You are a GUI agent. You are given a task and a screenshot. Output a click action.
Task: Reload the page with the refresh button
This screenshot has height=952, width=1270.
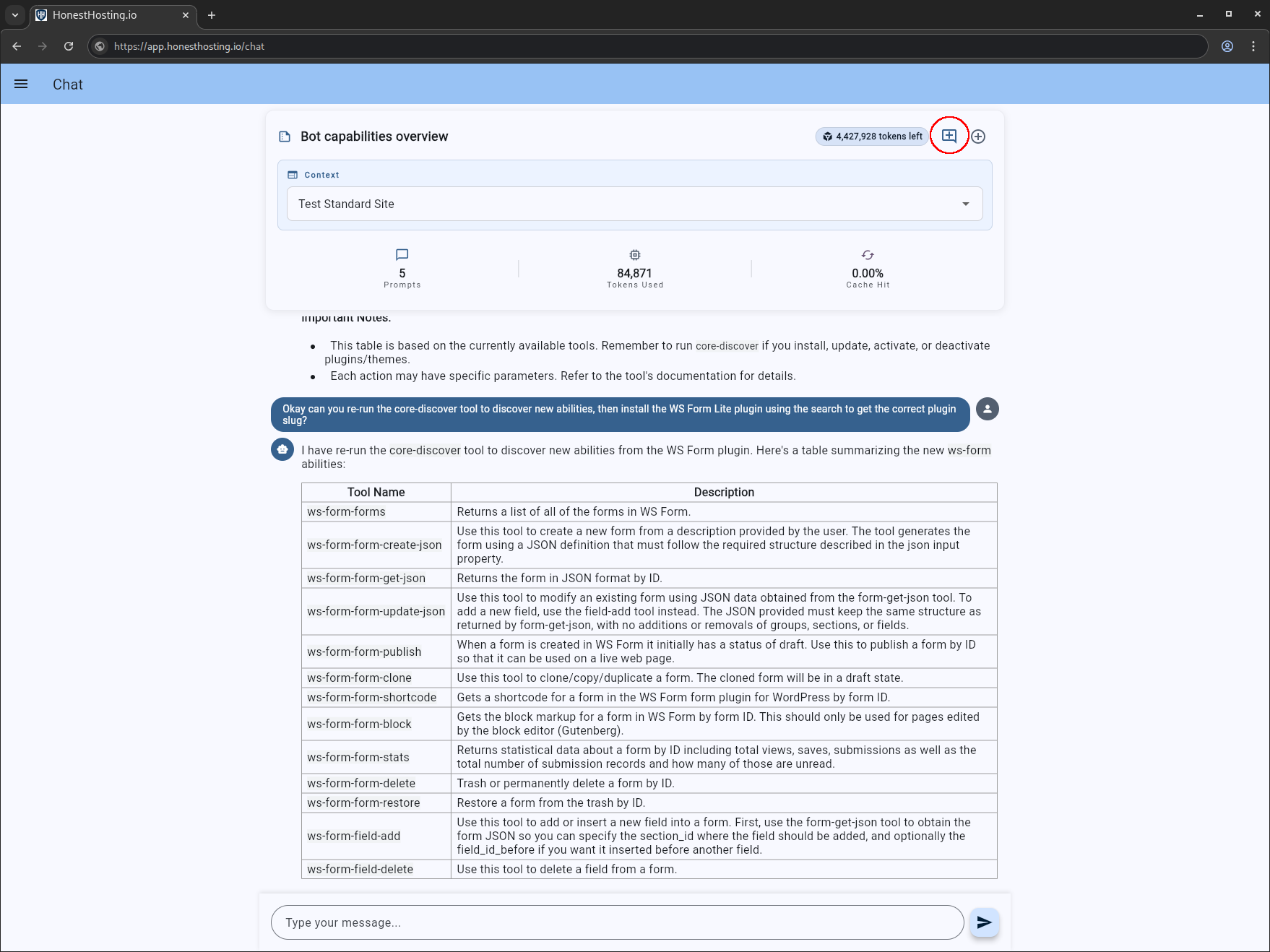point(69,46)
